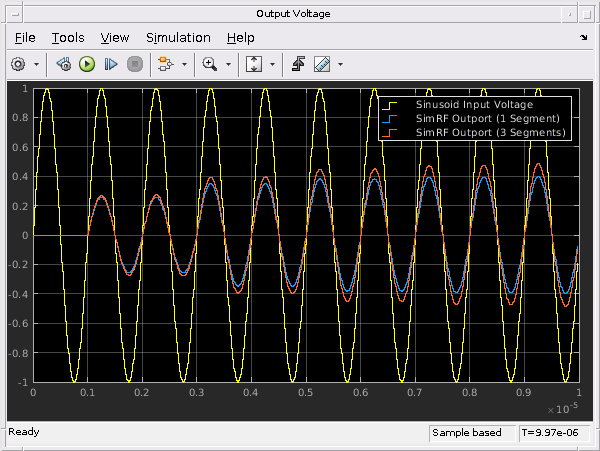Open the scope Configuration Properties gear
Screen dimensions: 600x451
pos(18,63)
